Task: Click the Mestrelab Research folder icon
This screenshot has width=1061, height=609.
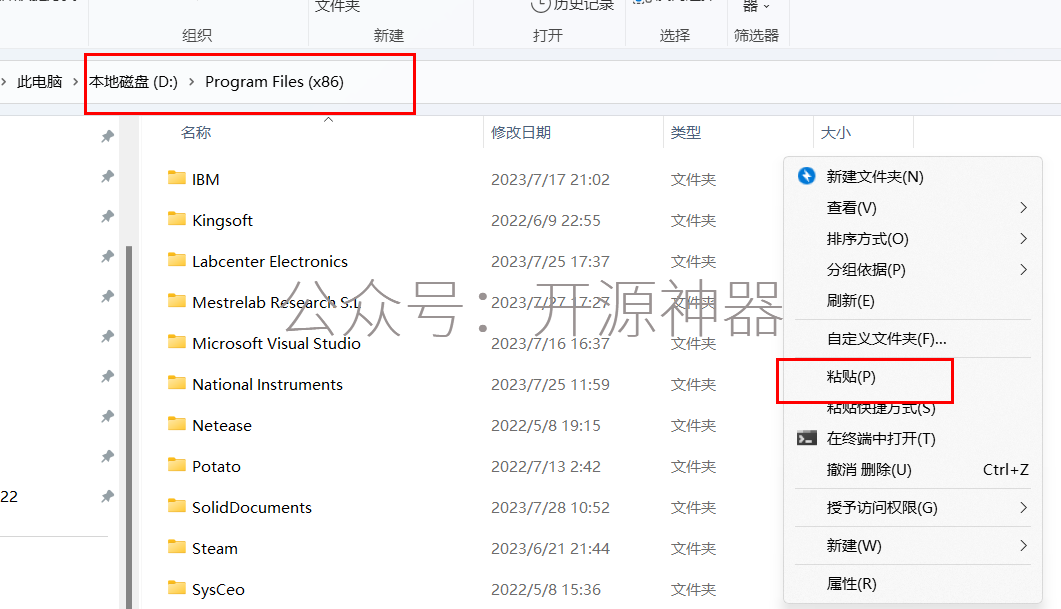Action: (177, 300)
